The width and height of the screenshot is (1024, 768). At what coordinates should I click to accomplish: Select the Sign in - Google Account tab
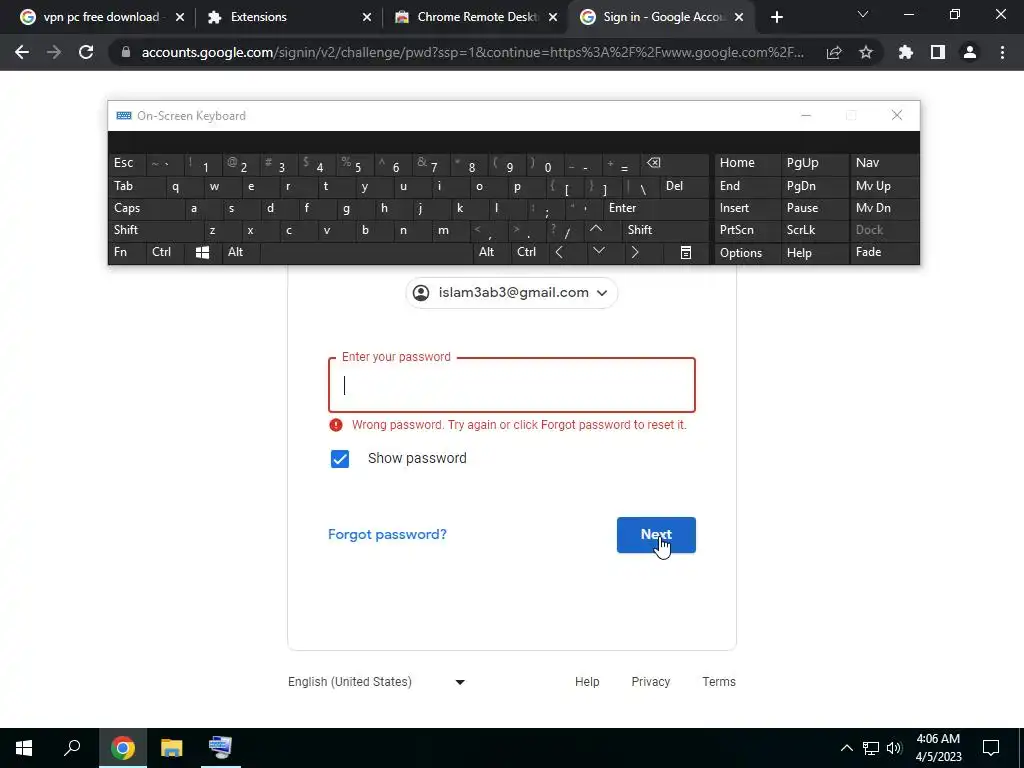coord(663,17)
